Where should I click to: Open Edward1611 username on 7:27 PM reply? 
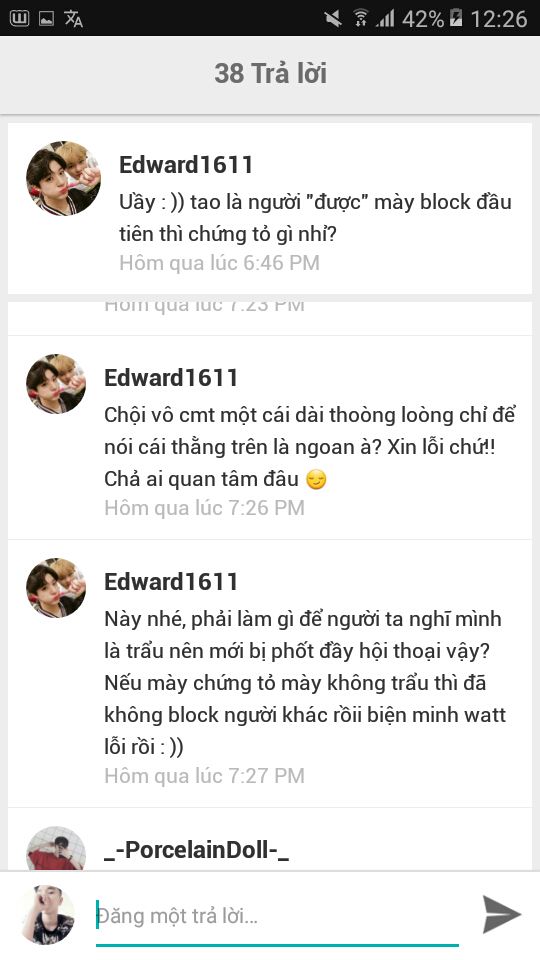tap(171, 582)
